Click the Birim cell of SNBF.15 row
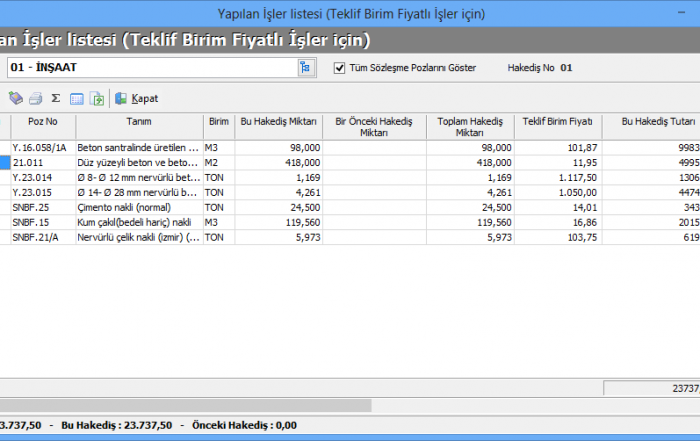Screen dimensions: 700x441 tap(217, 222)
